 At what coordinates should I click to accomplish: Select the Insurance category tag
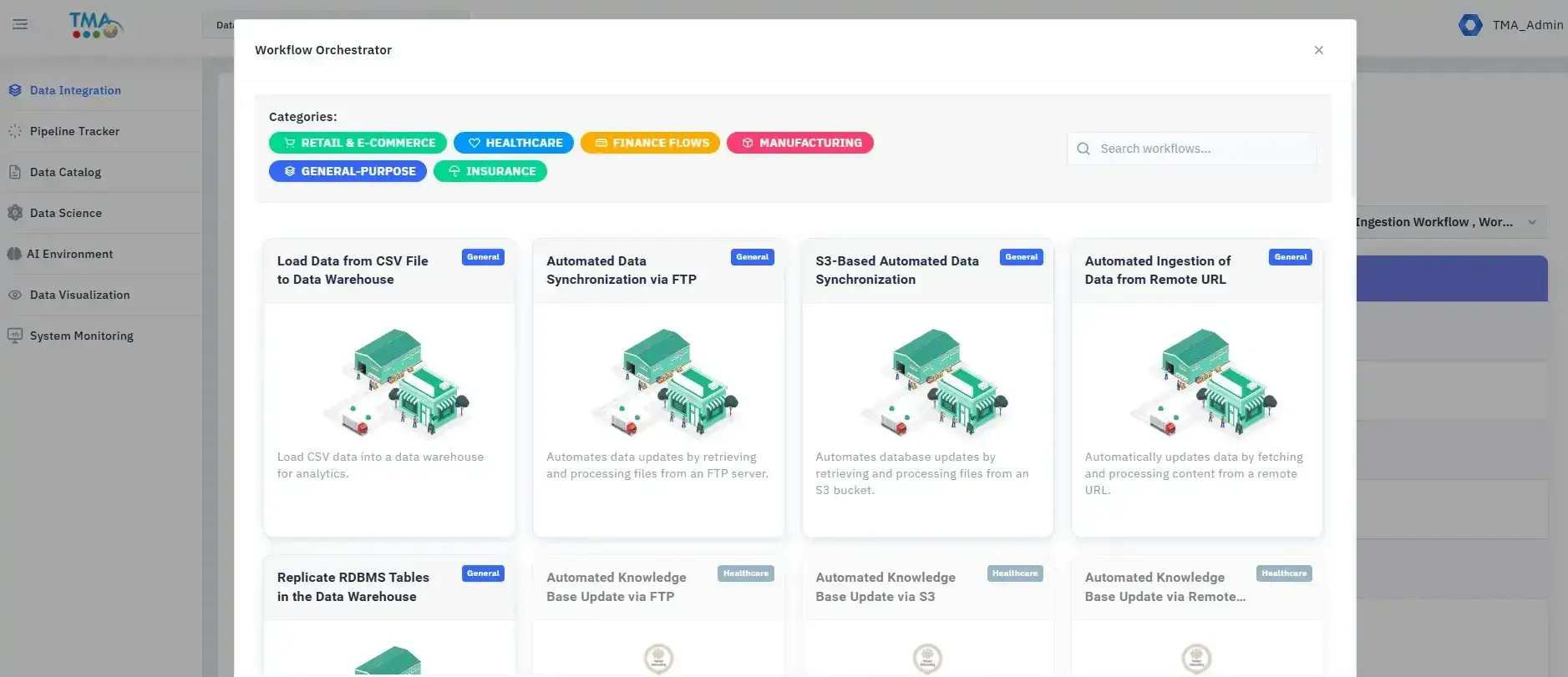pyautogui.click(x=490, y=171)
